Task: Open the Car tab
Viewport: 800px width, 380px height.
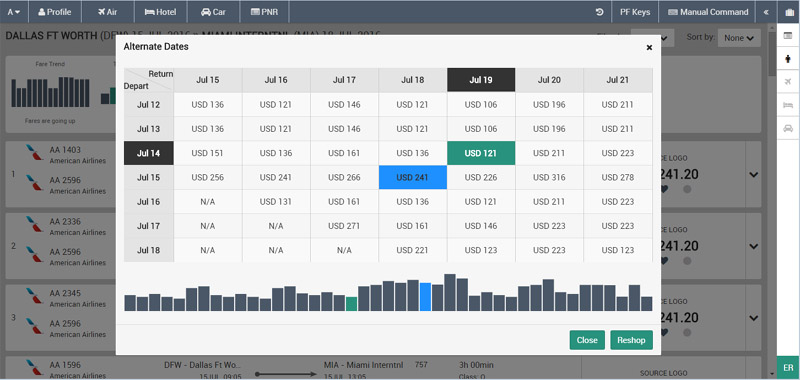Action: [x=213, y=12]
